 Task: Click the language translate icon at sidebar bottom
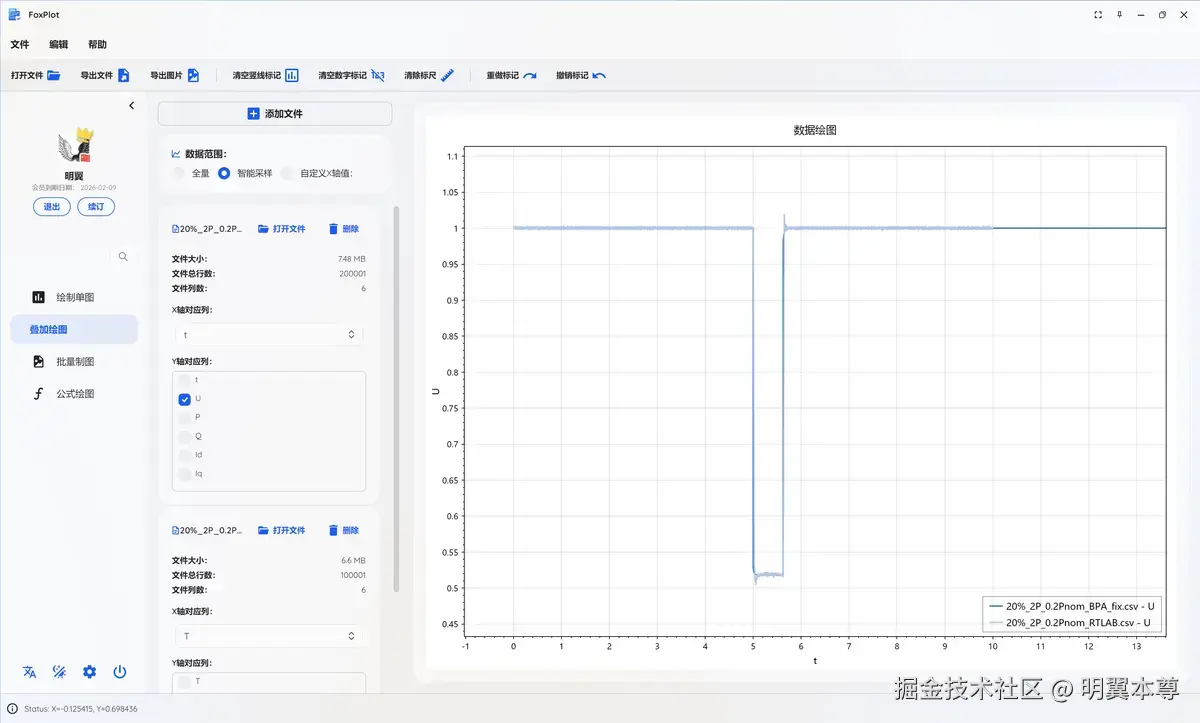30,672
